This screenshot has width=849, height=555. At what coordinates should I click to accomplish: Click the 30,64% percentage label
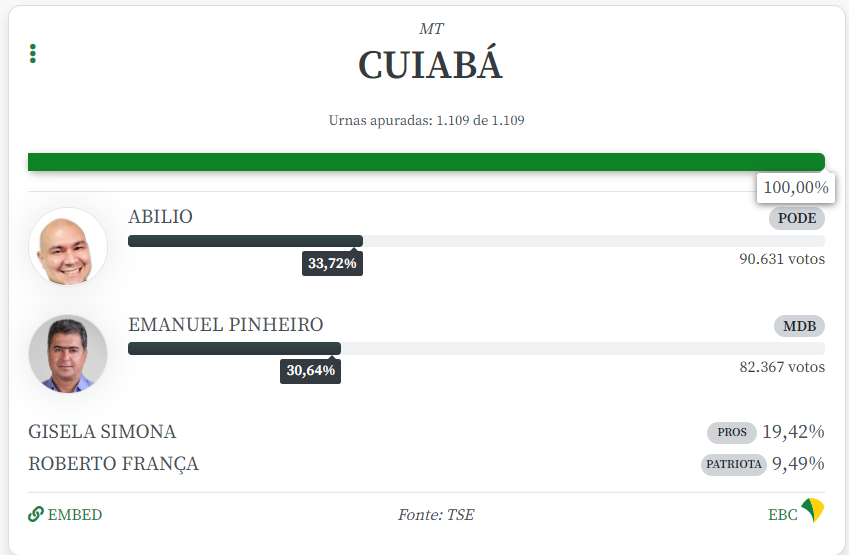pyautogui.click(x=312, y=371)
